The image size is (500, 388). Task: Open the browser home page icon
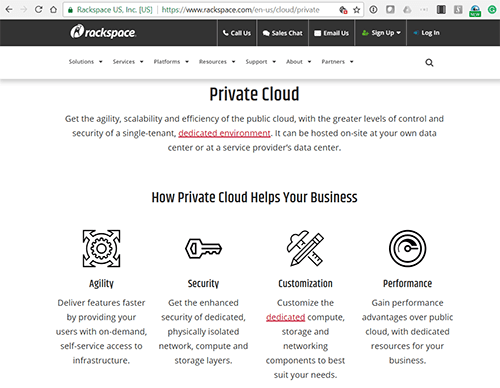(x=54, y=9)
